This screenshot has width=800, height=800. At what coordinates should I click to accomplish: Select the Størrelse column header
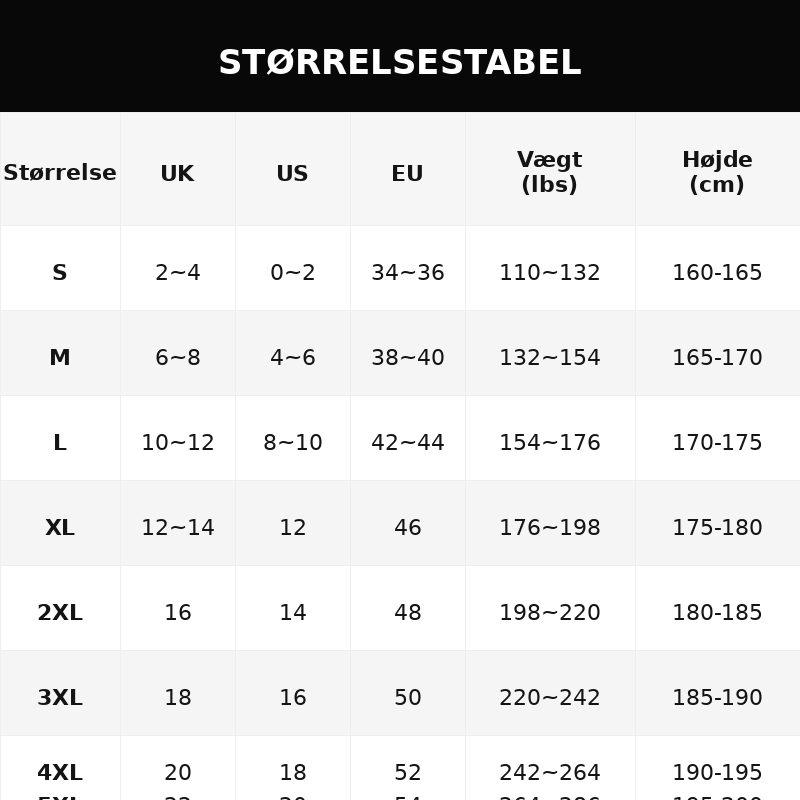tap(60, 172)
